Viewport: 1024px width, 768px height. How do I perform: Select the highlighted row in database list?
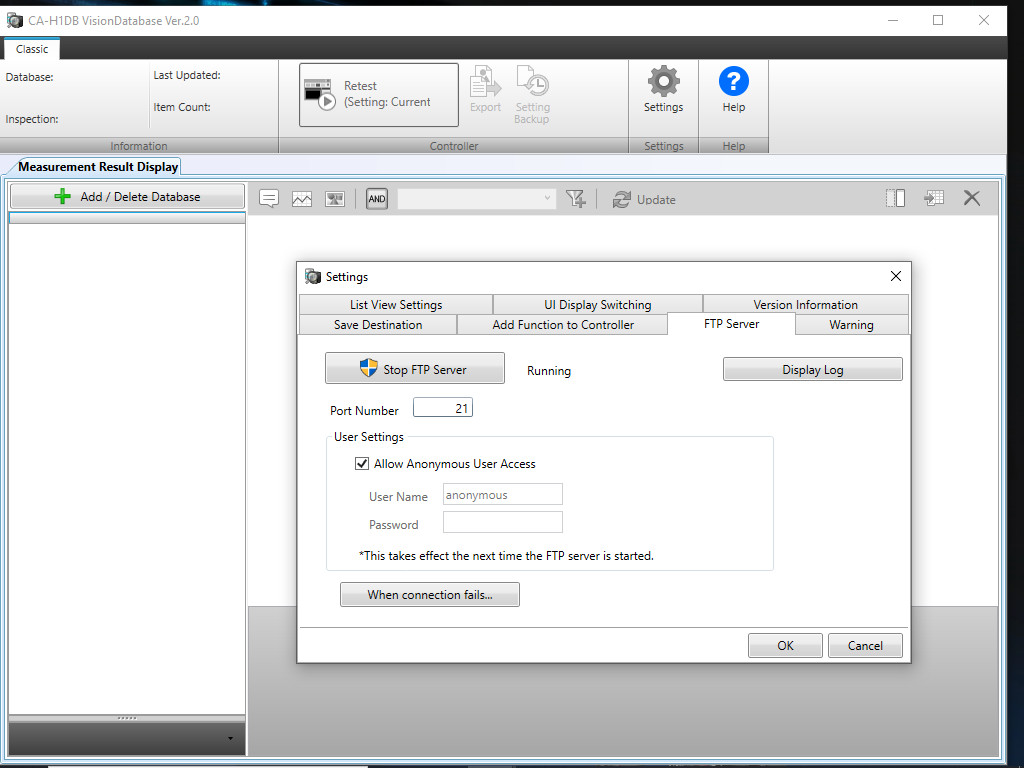coord(127,218)
